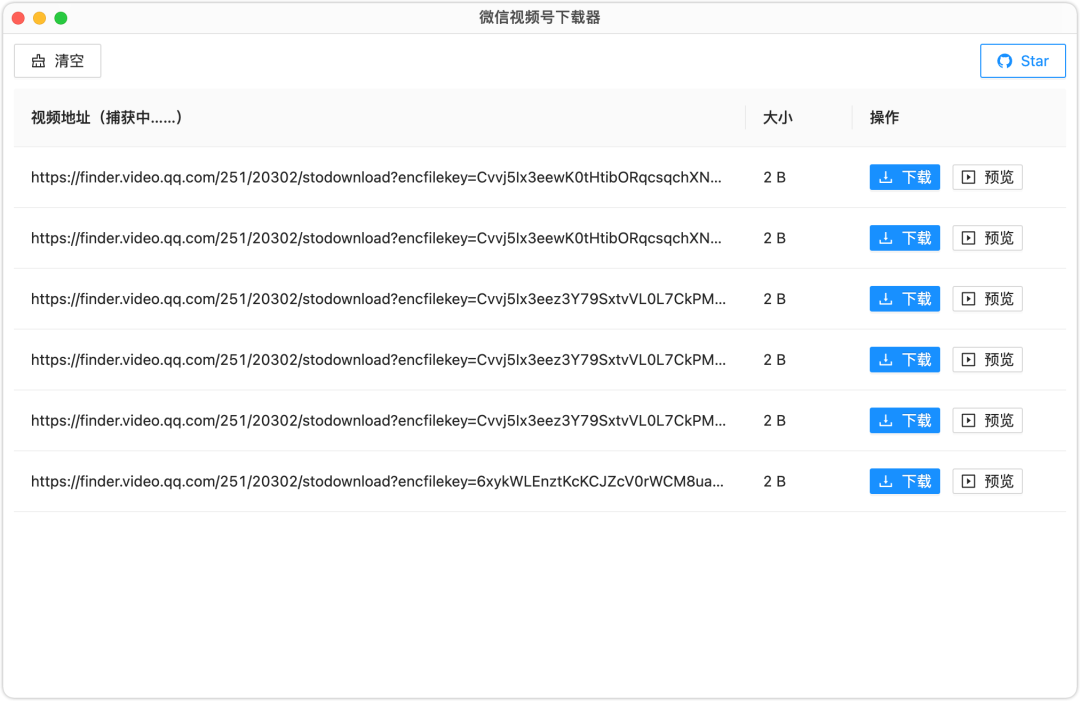Select the first eez3Y79SxtvVL0L7CkPM URL
The height and width of the screenshot is (701, 1080).
[x=378, y=299]
